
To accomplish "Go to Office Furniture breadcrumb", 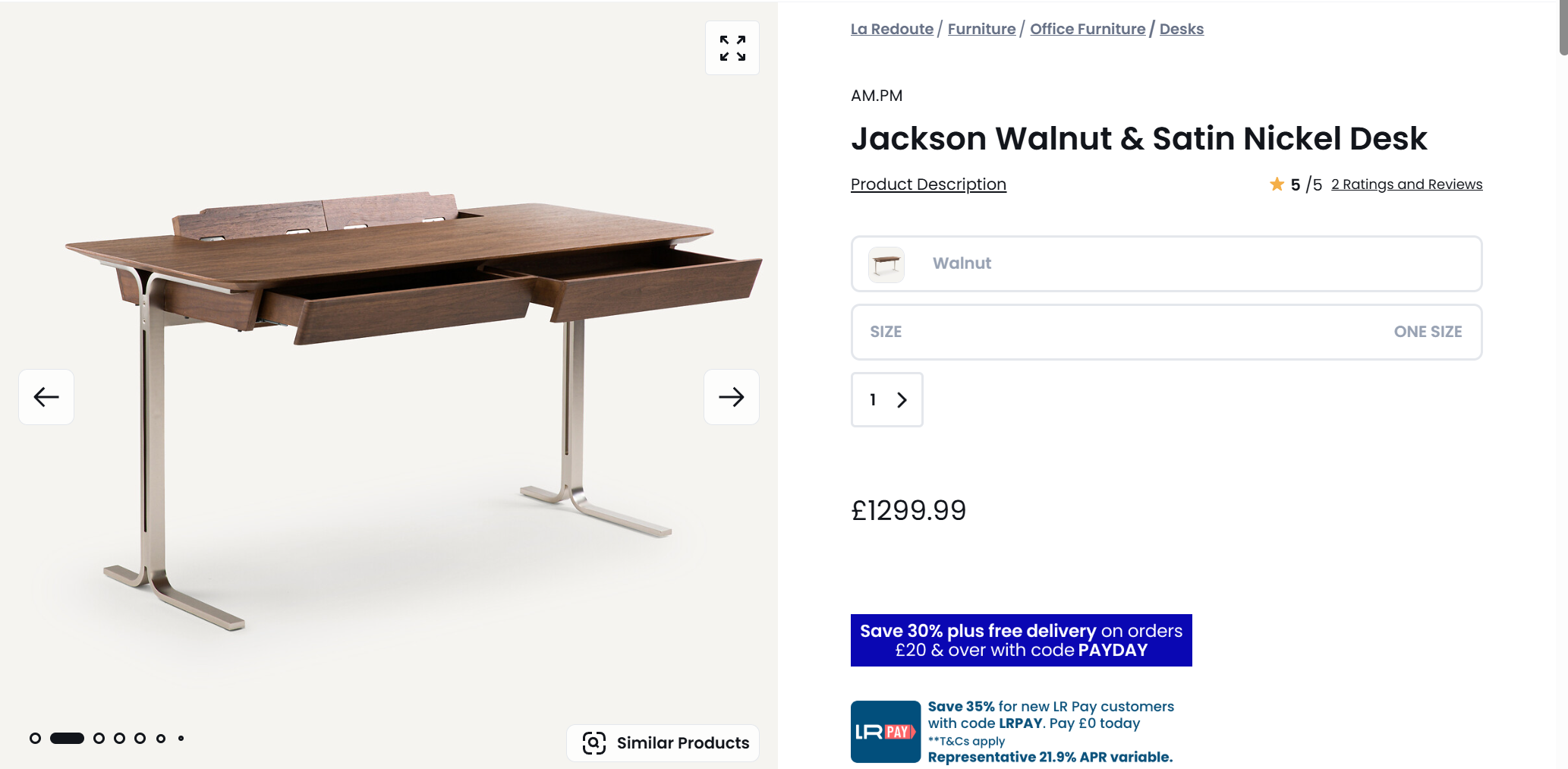I will [x=1088, y=29].
